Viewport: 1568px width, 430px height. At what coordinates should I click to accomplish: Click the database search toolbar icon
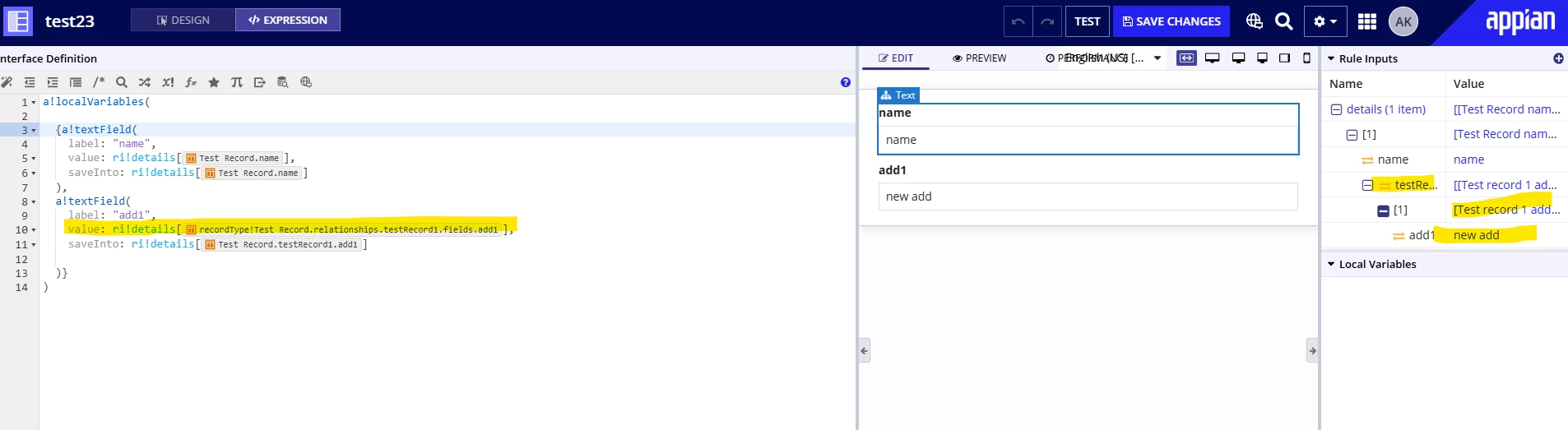pos(283,82)
